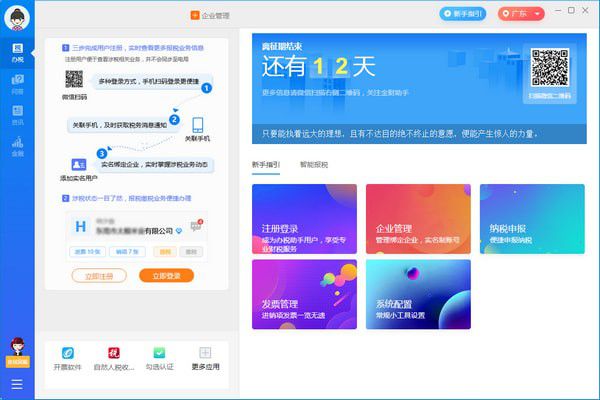Viewport: 600px width, 400px height.
Task: Open the 资讯 section in the sidebar
Action: tap(17, 115)
